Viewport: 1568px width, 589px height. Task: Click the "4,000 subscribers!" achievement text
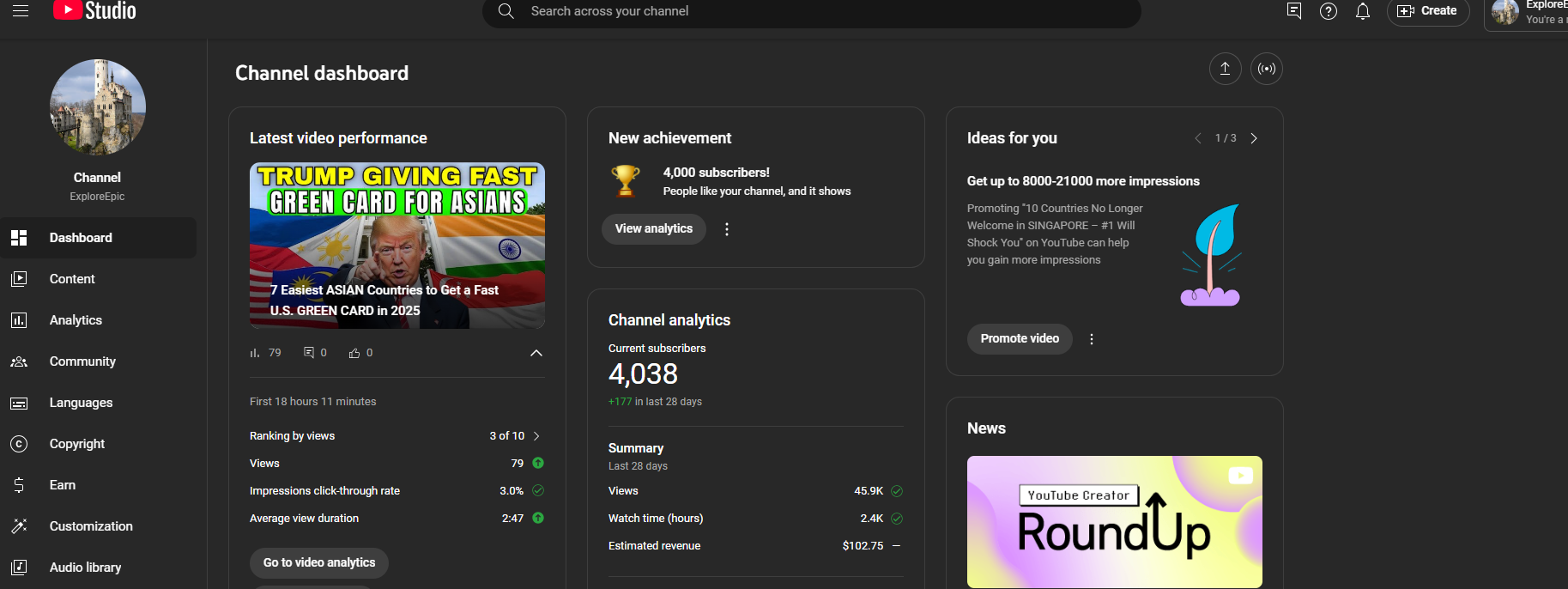click(x=717, y=173)
